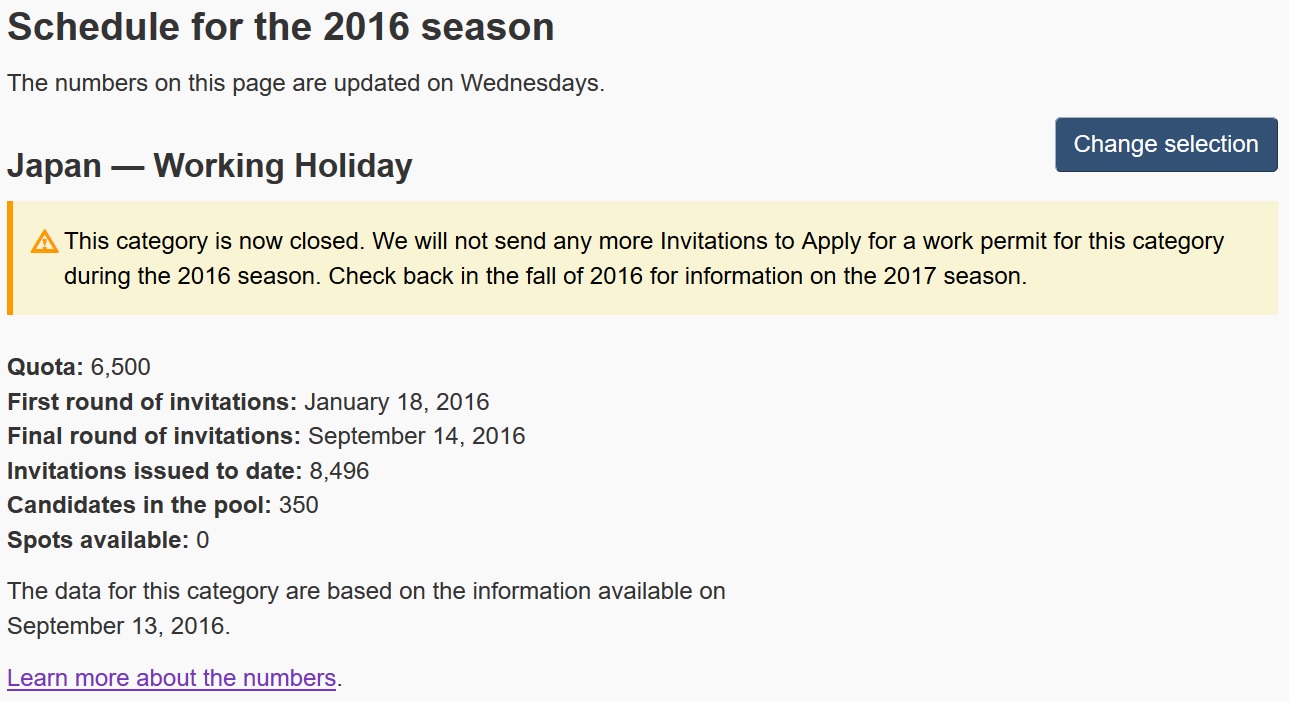Click the September 13, 2016 data date text
This screenshot has width=1289, height=702.
tap(119, 626)
